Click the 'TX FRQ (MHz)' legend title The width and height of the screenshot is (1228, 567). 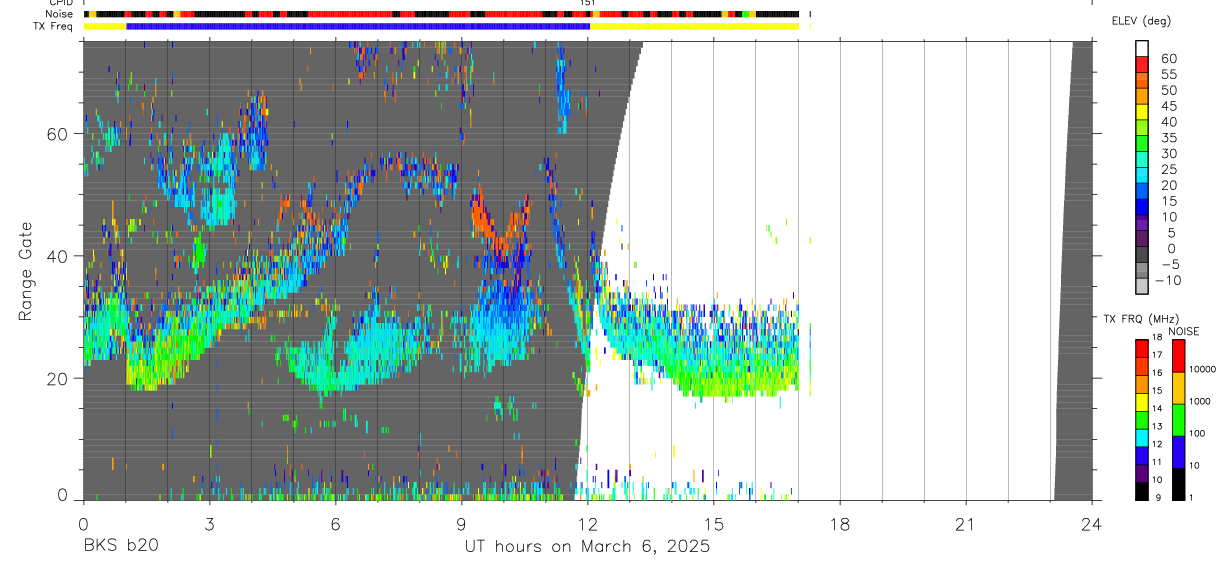tap(1139, 319)
